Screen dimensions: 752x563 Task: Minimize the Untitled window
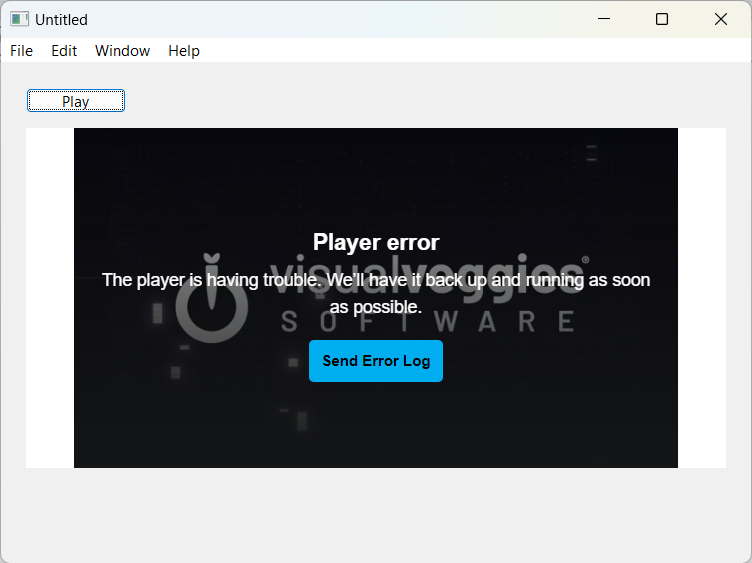click(604, 19)
